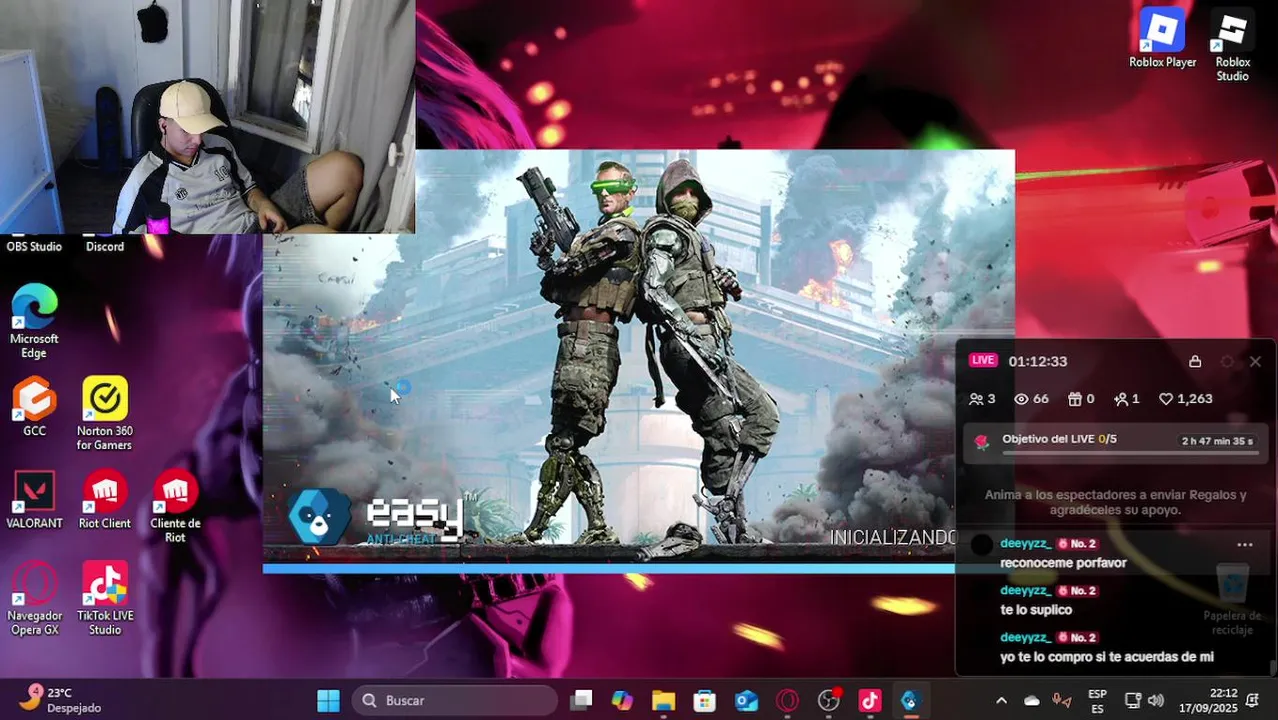Open Norton 360 for Gamers shortcut
This screenshot has height=720, width=1278.
click(104, 413)
